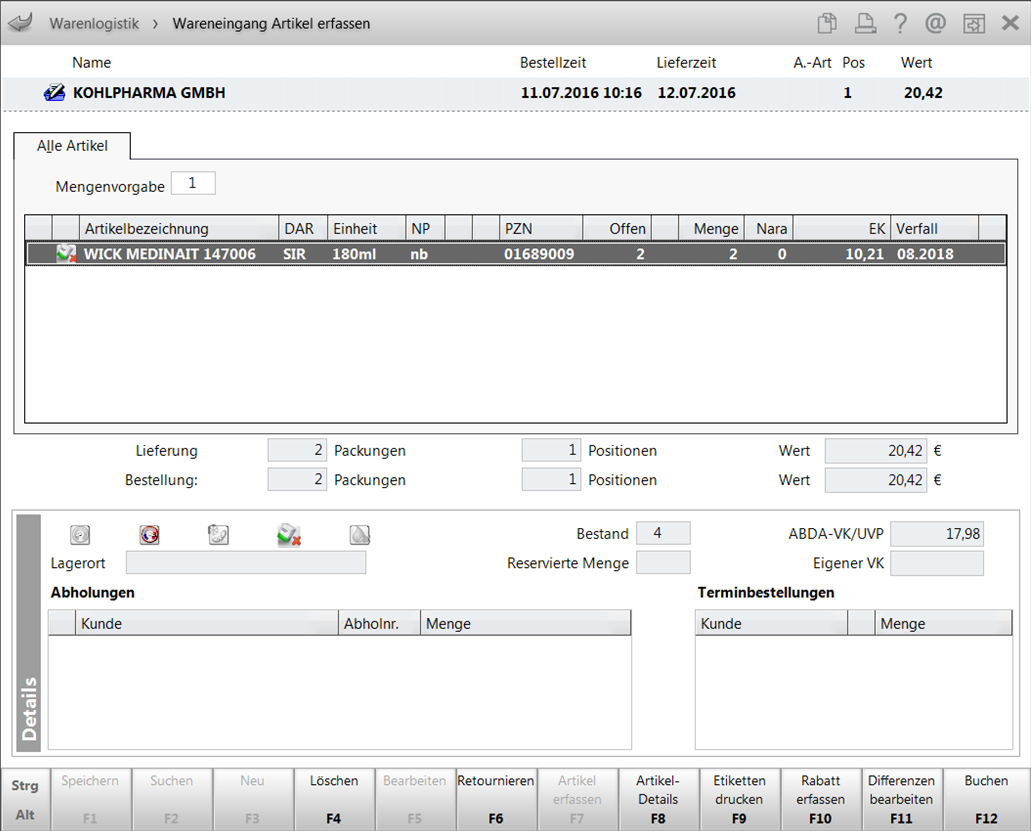Image resolution: width=1031 pixels, height=831 pixels.
Task: Click the window export arrow icon in title bar
Action: pos(974,24)
